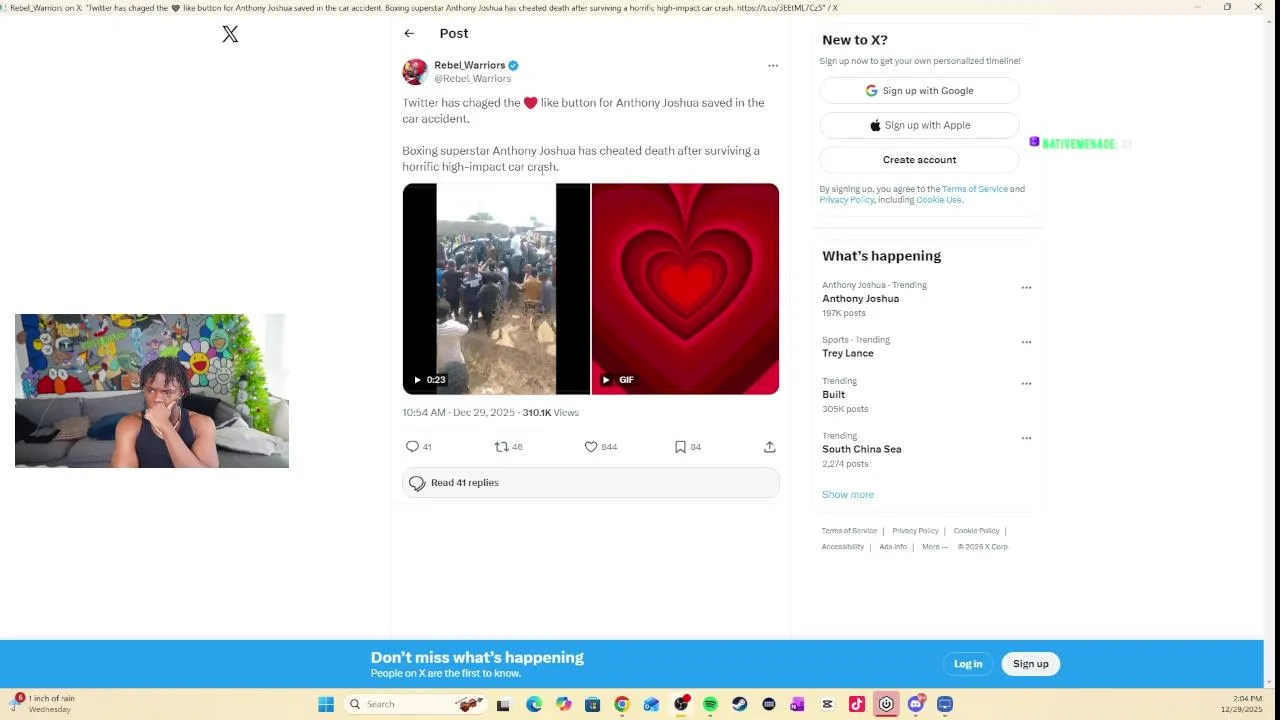The height and width of the screenshot is (720, 1280).
Task: Read 41 replies
Action: [x=591, y=483]
